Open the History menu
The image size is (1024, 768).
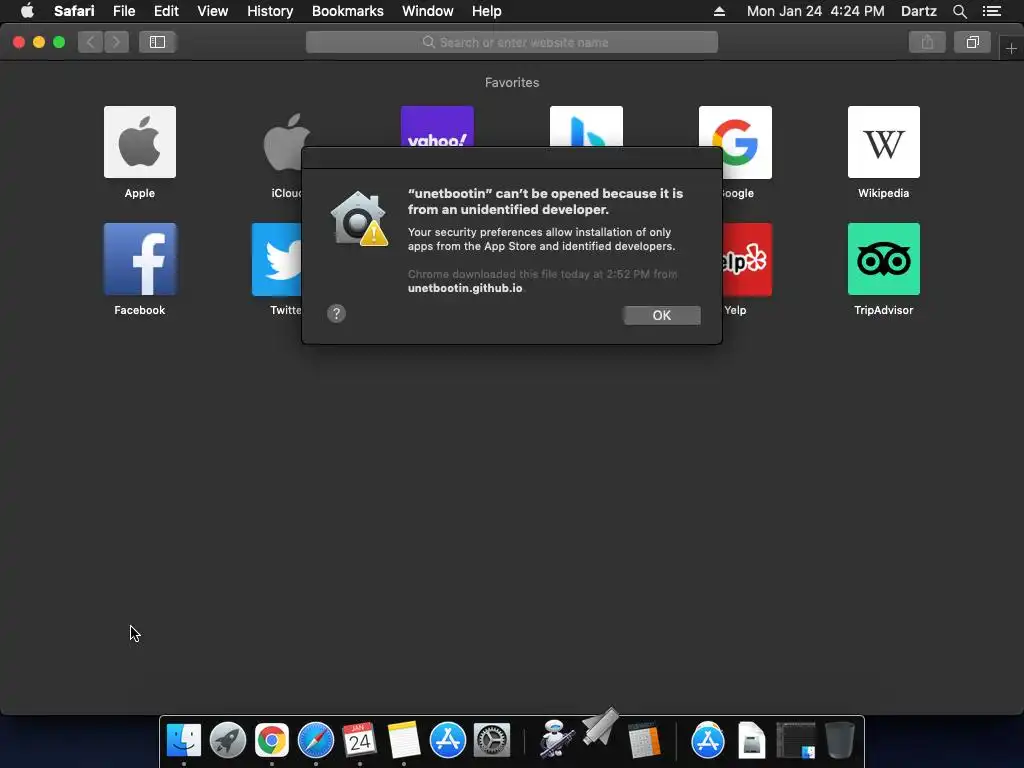(x=270, y=11)
